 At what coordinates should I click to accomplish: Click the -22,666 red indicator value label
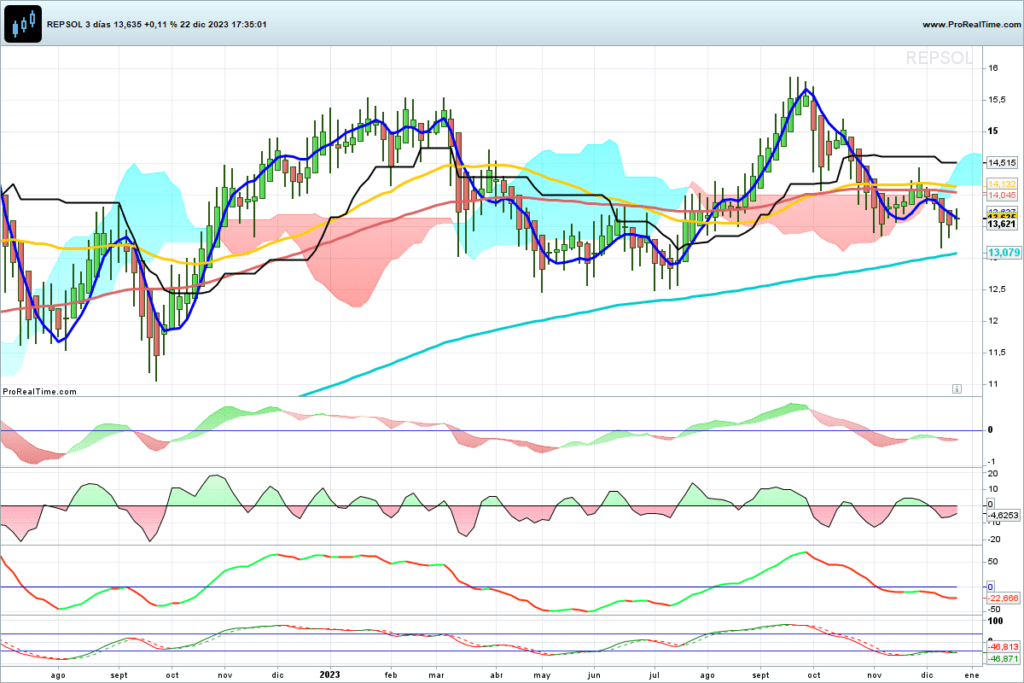pyautogui.click(x=1002, y=598)
